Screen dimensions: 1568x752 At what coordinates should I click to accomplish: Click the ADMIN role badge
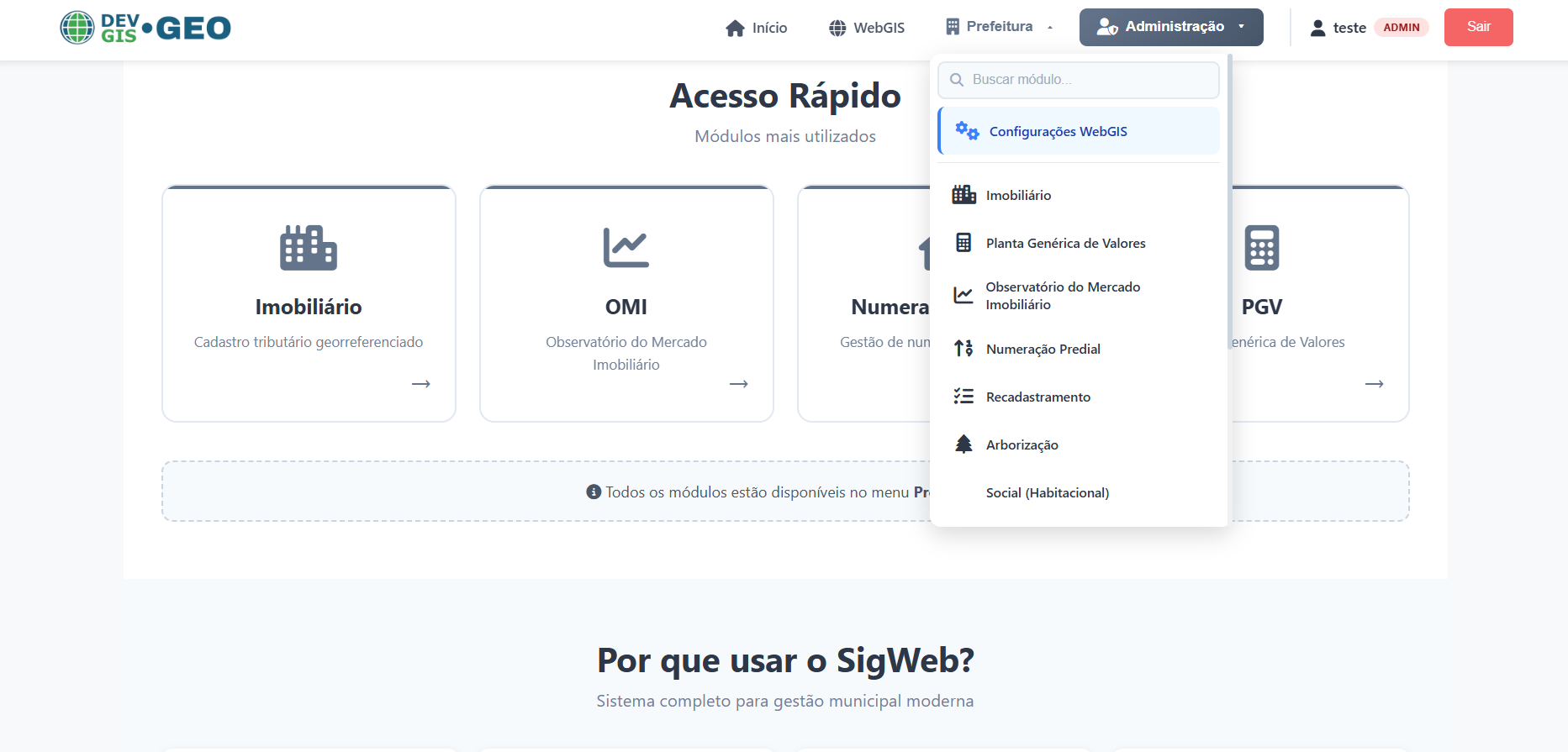coord(1402,28)
